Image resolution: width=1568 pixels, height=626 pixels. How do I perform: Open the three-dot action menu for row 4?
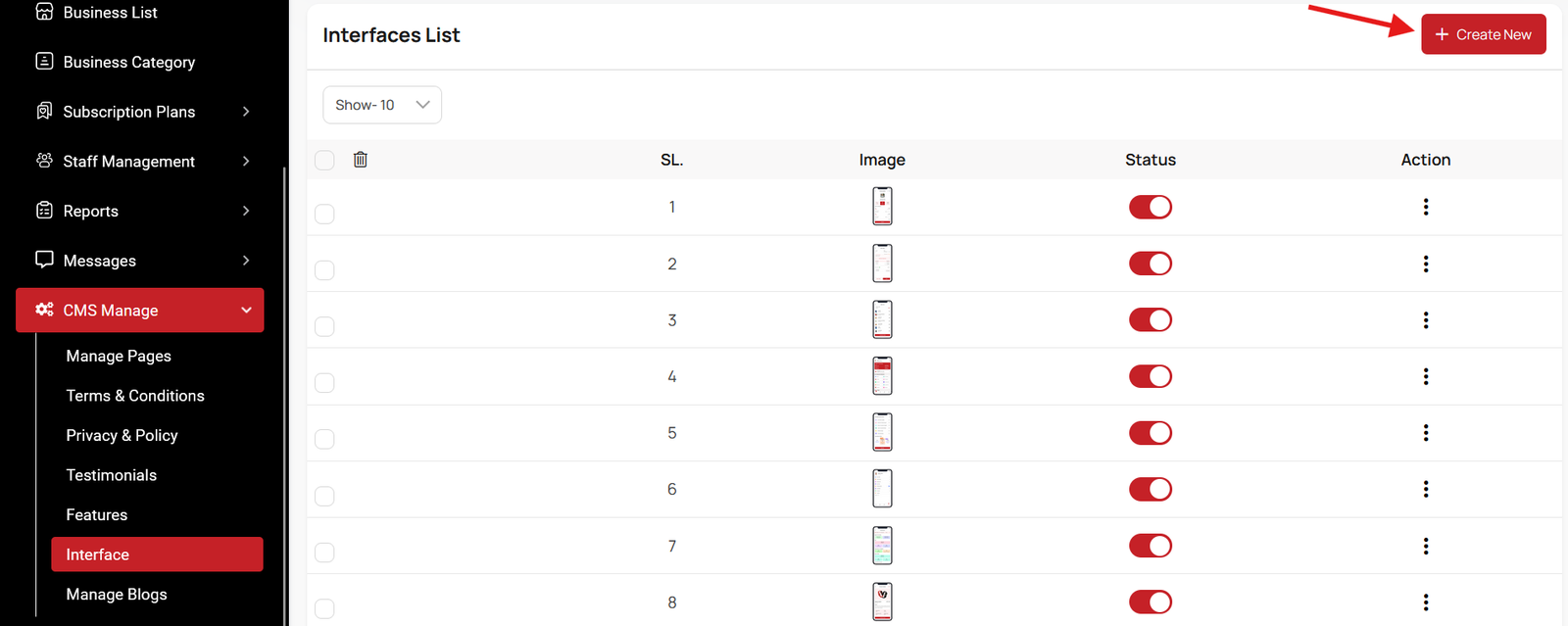click(1426, 376)
